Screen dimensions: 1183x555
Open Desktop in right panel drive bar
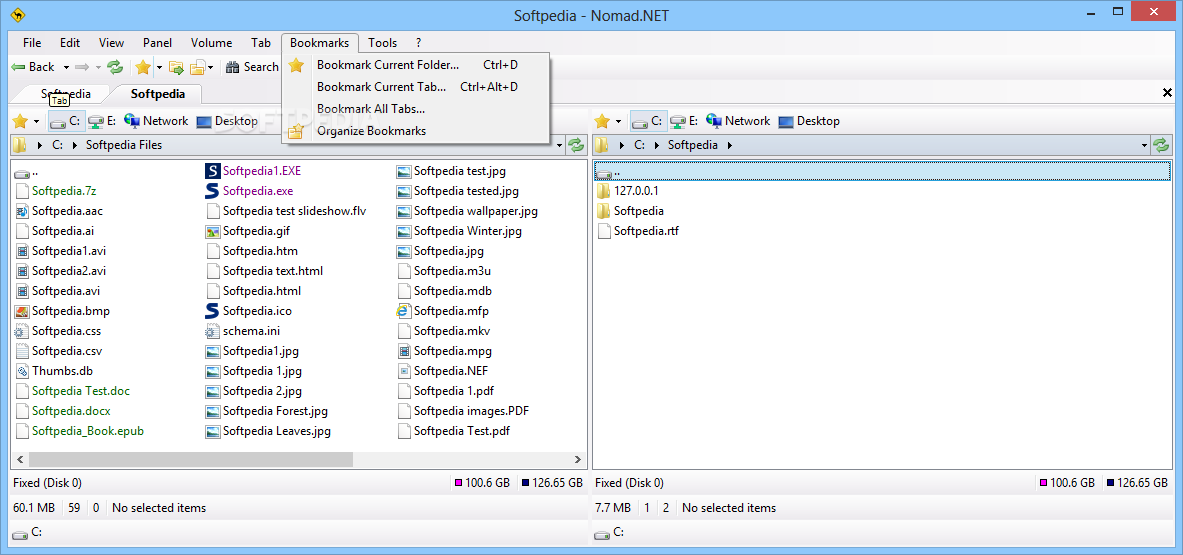pyautogui.click(x=809, y=121)
